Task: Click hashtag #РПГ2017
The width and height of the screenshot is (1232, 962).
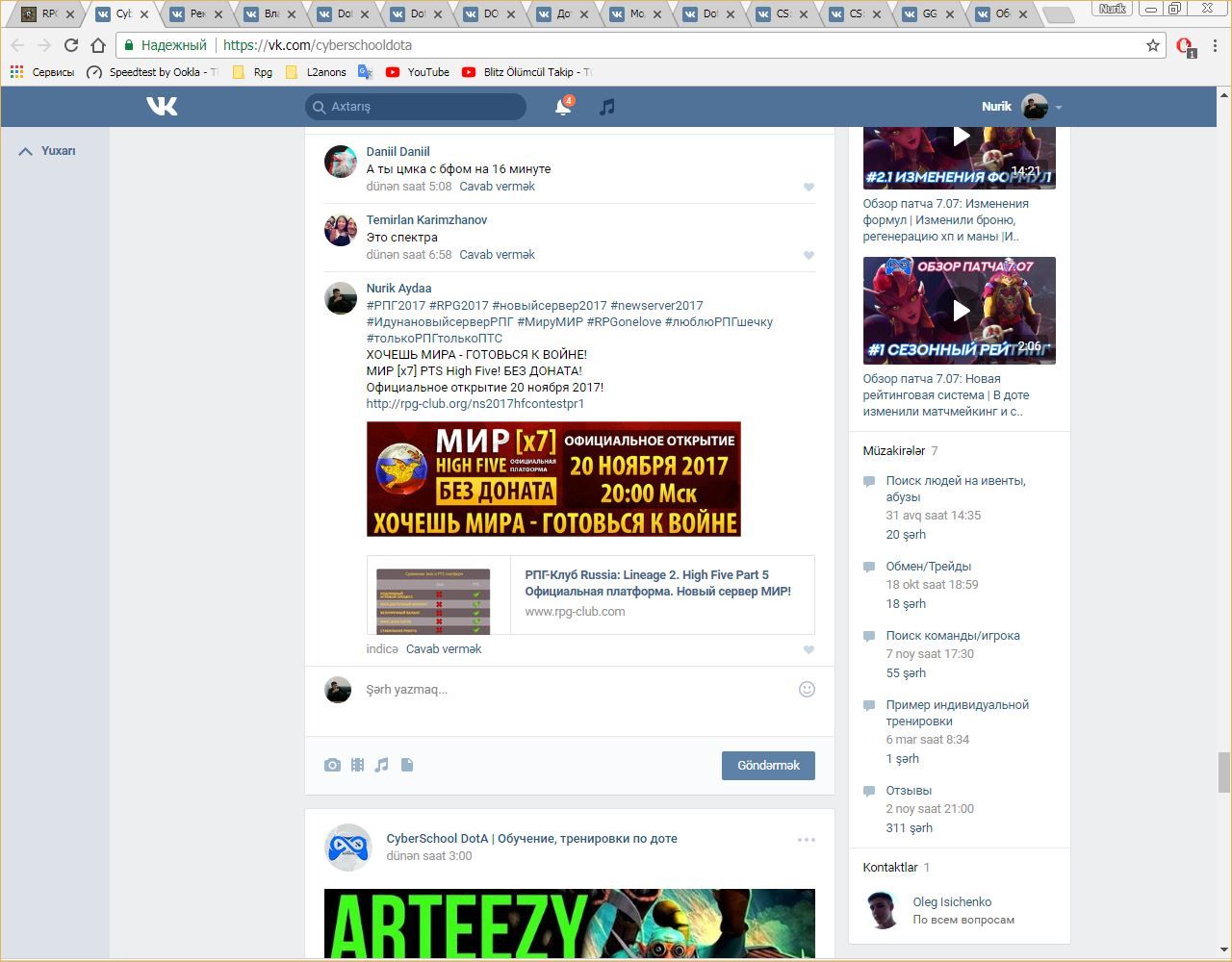Action: tap(396, 306)
